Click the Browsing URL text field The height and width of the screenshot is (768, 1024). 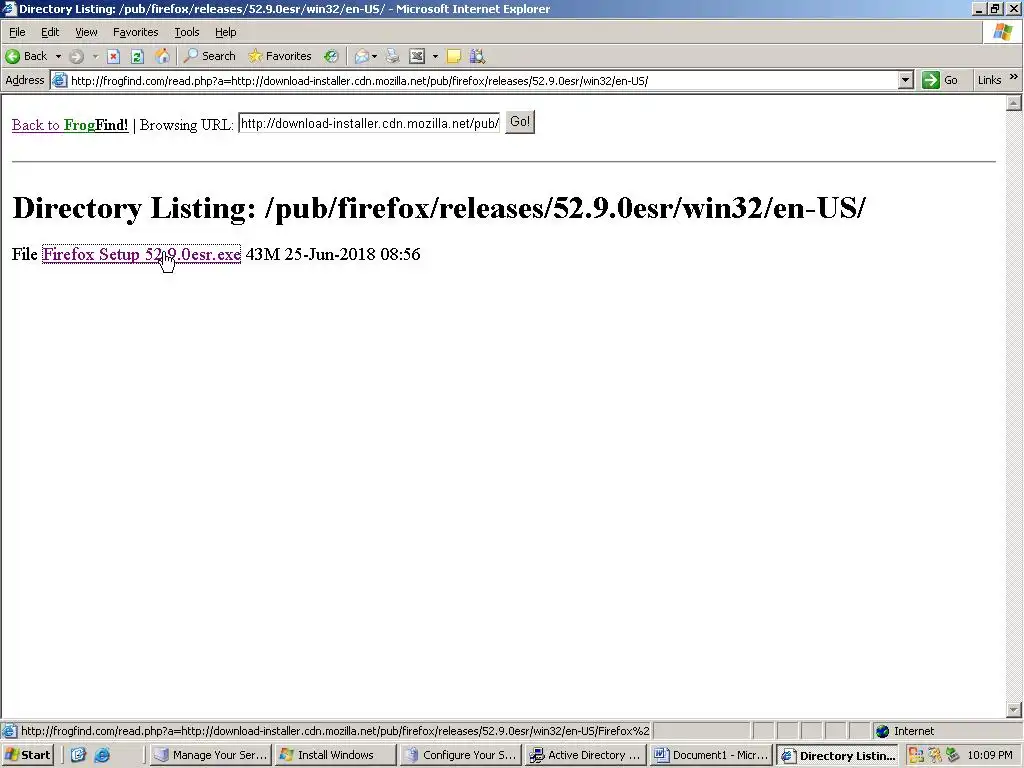pyautogui.click(x=369, y=123)
